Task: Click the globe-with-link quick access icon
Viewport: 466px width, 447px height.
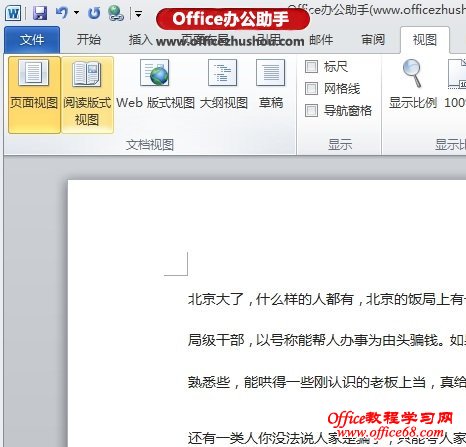Action: click(116, 13)
